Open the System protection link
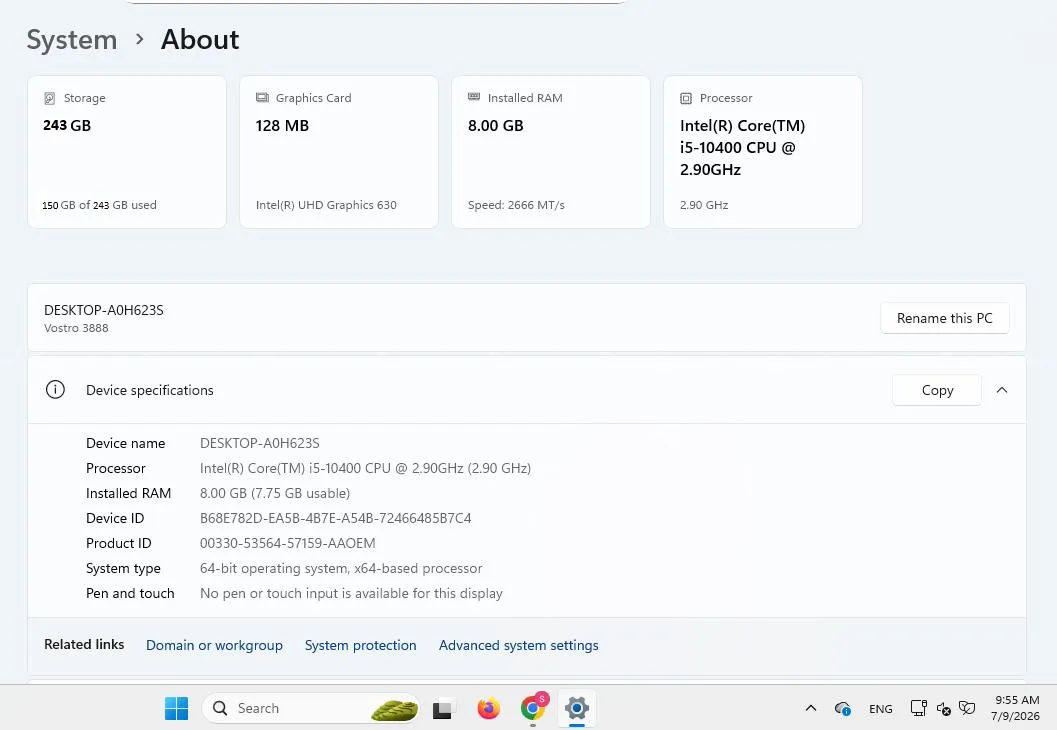Viewport: 1057px width, 730px height. (361, 645)
